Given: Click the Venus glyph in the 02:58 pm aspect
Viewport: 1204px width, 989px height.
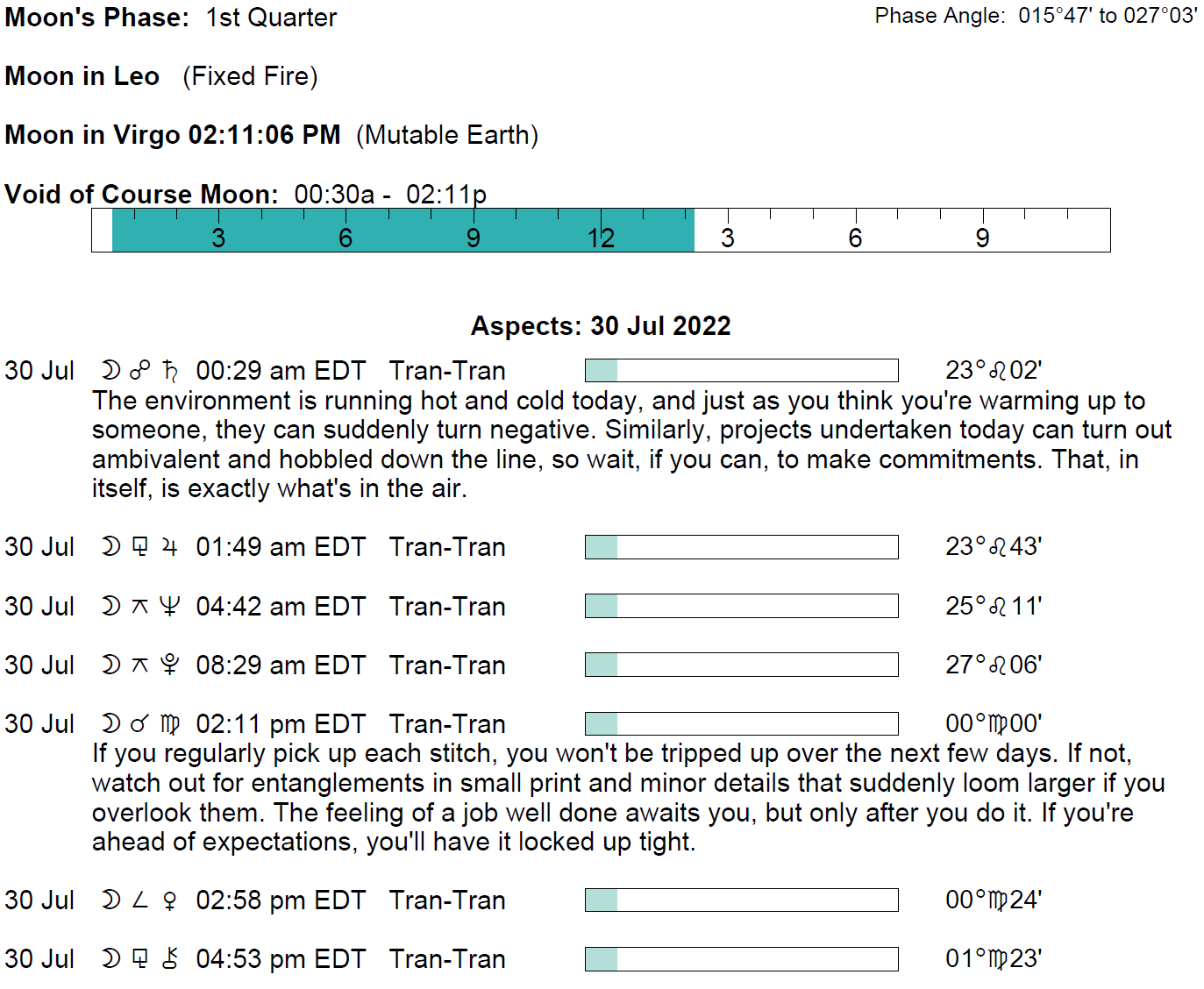Looking at the screenshot, I should 170,901.
